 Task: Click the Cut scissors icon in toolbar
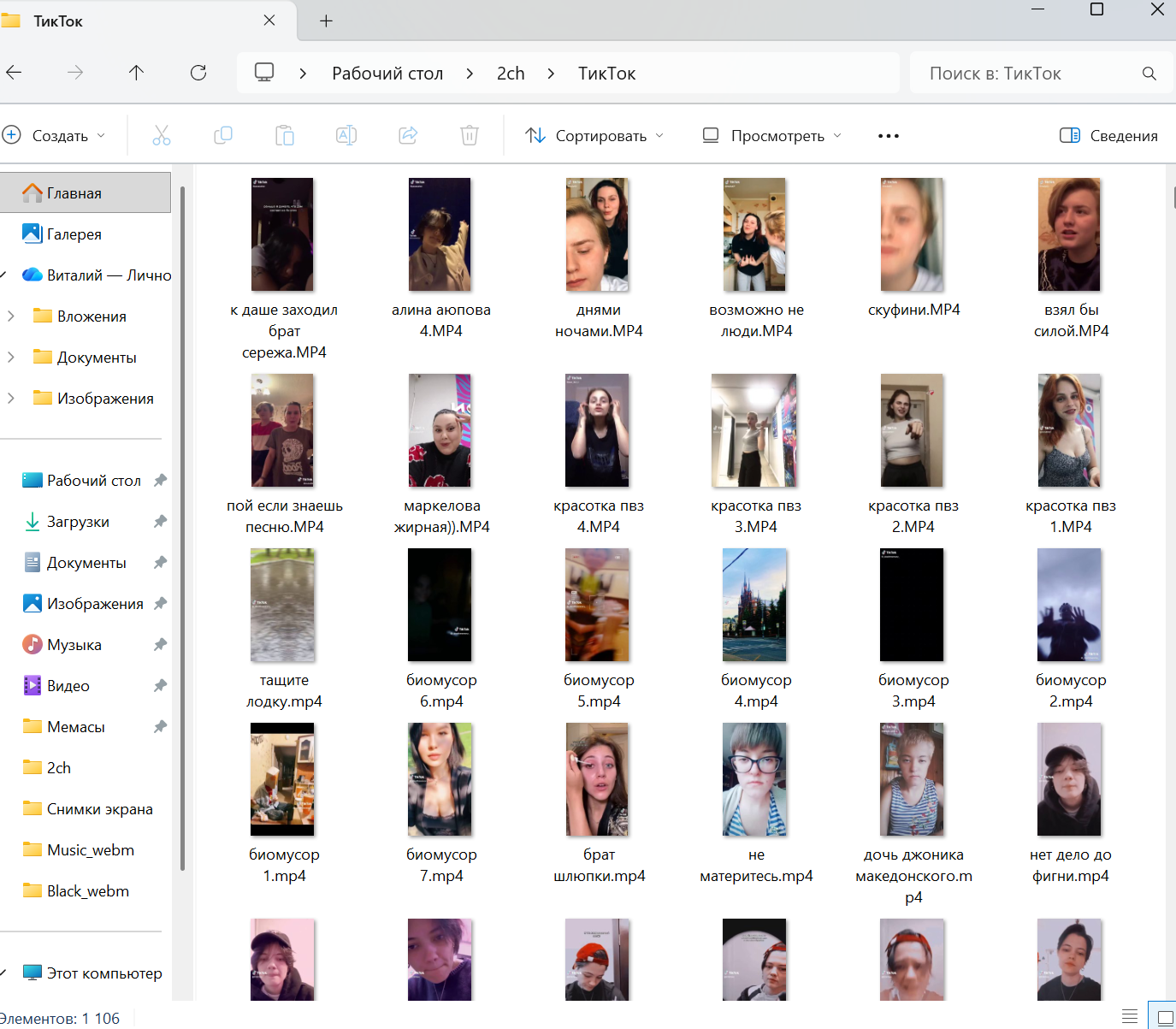162,135
